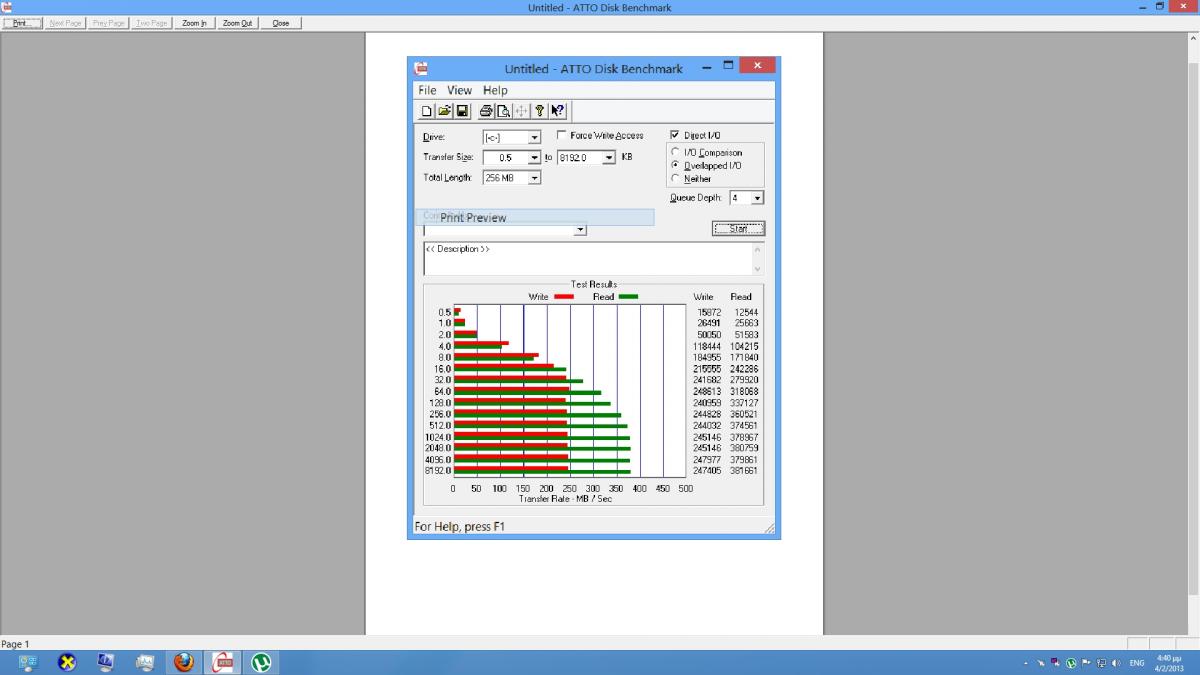Select the Overlapped I/O radio button

click(675, 165)
